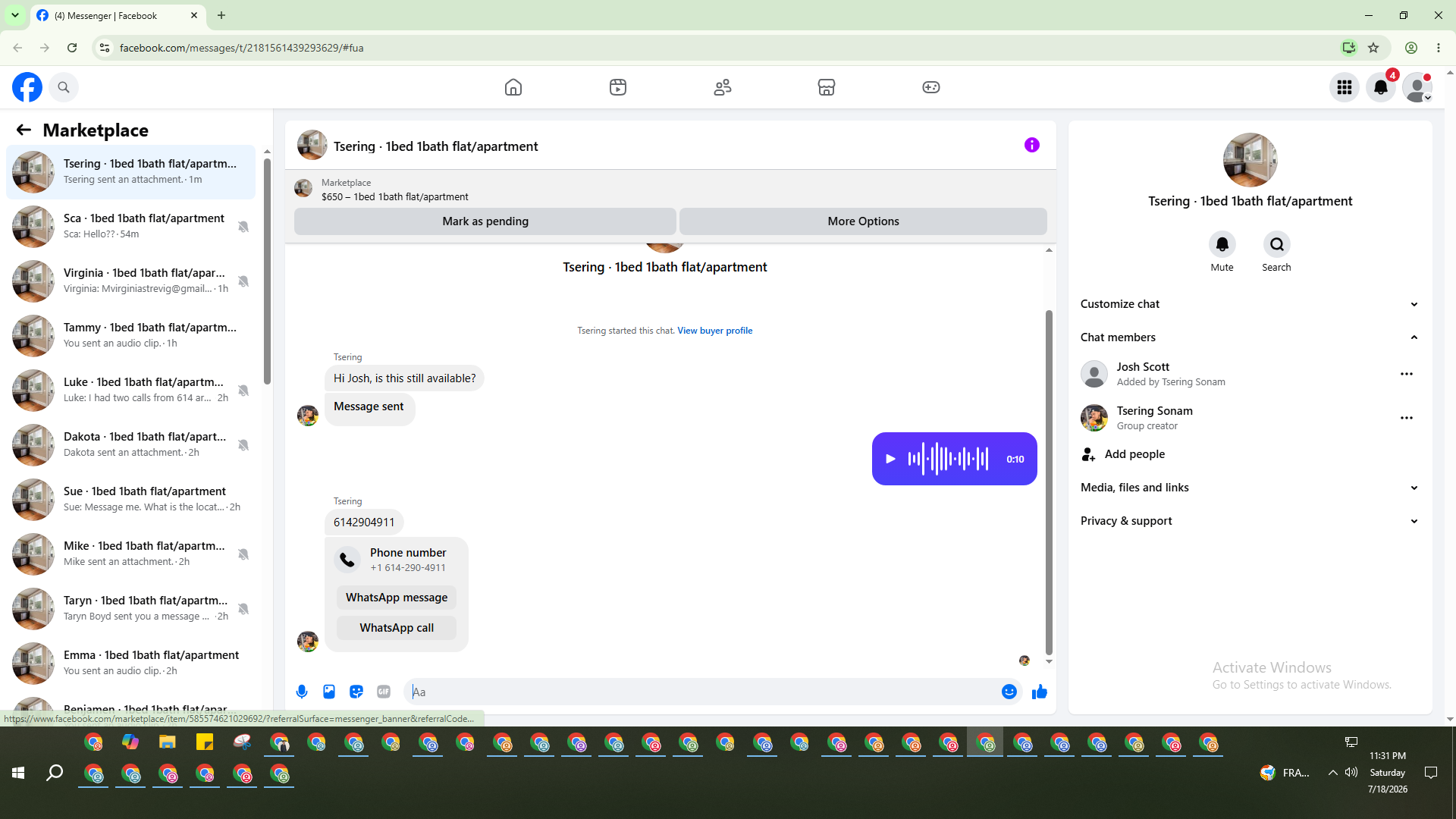Open Josh Scott member options menu
The image size is (1456, 819).
tap(1407, 374)
